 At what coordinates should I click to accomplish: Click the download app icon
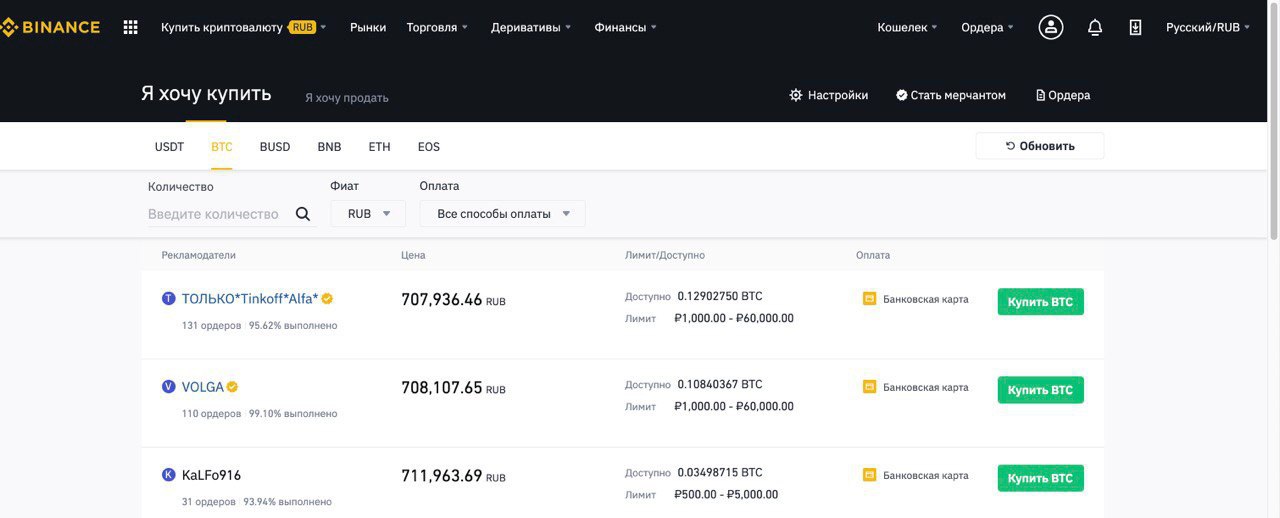pos(1135,27)
